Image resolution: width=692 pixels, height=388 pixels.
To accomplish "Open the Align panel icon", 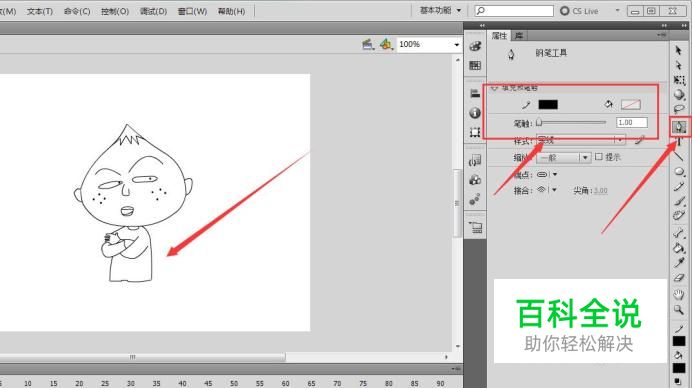I will [475, 93].
